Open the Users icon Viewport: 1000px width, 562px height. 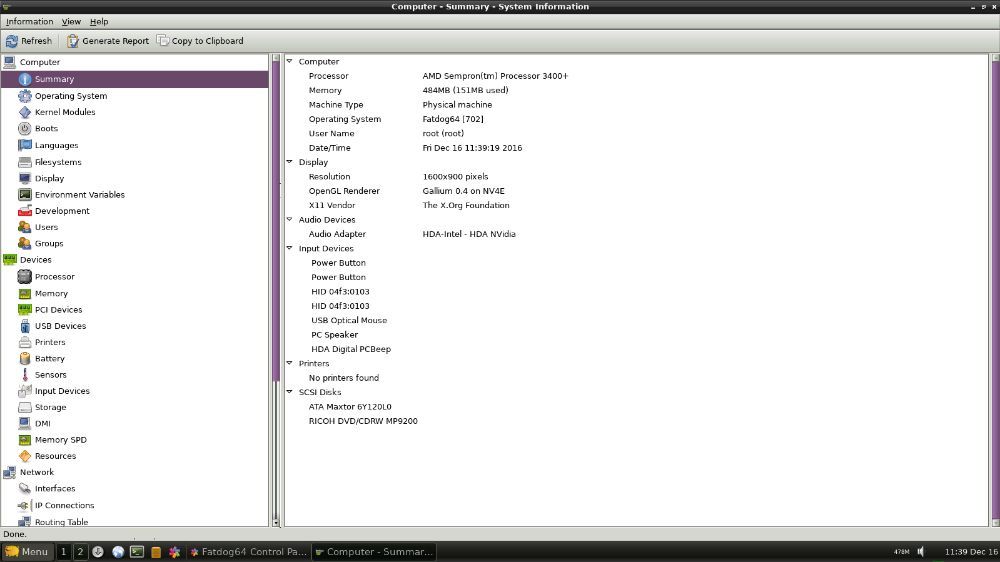(x=25, y=227)
